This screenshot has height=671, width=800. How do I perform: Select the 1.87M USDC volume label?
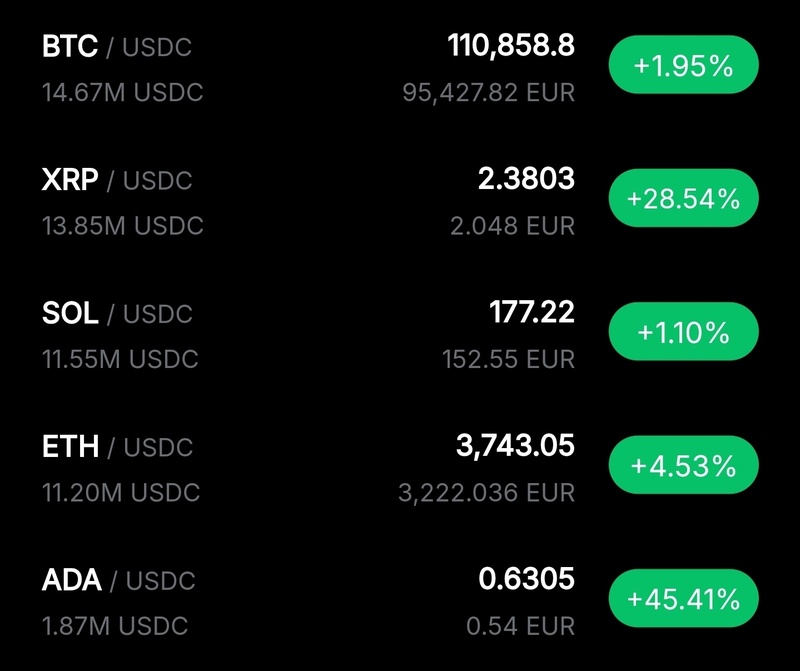pyautogui.click(x=115, y=626)
